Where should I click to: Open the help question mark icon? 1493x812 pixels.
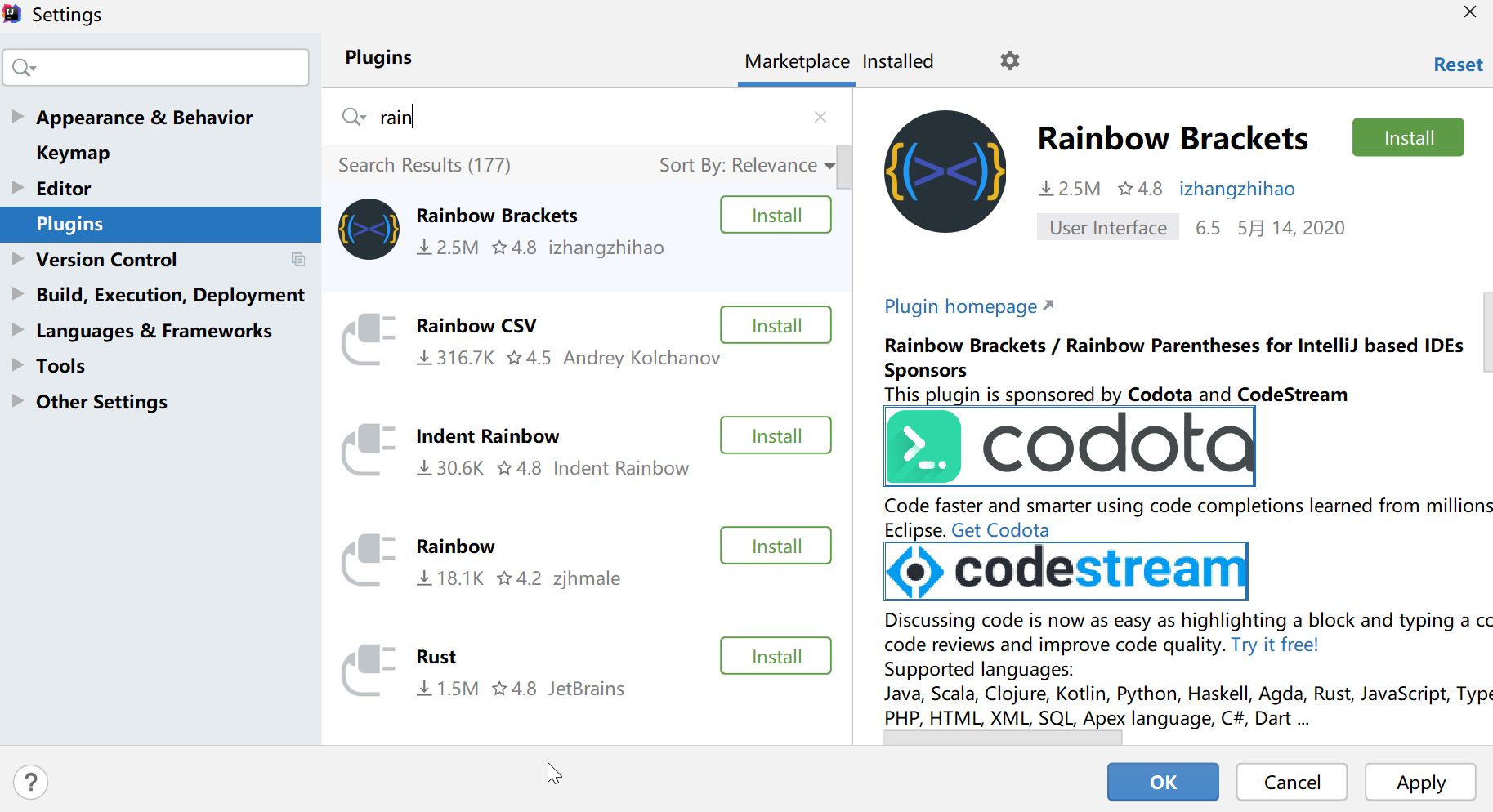pyautogui.click(x=31, y=782)
